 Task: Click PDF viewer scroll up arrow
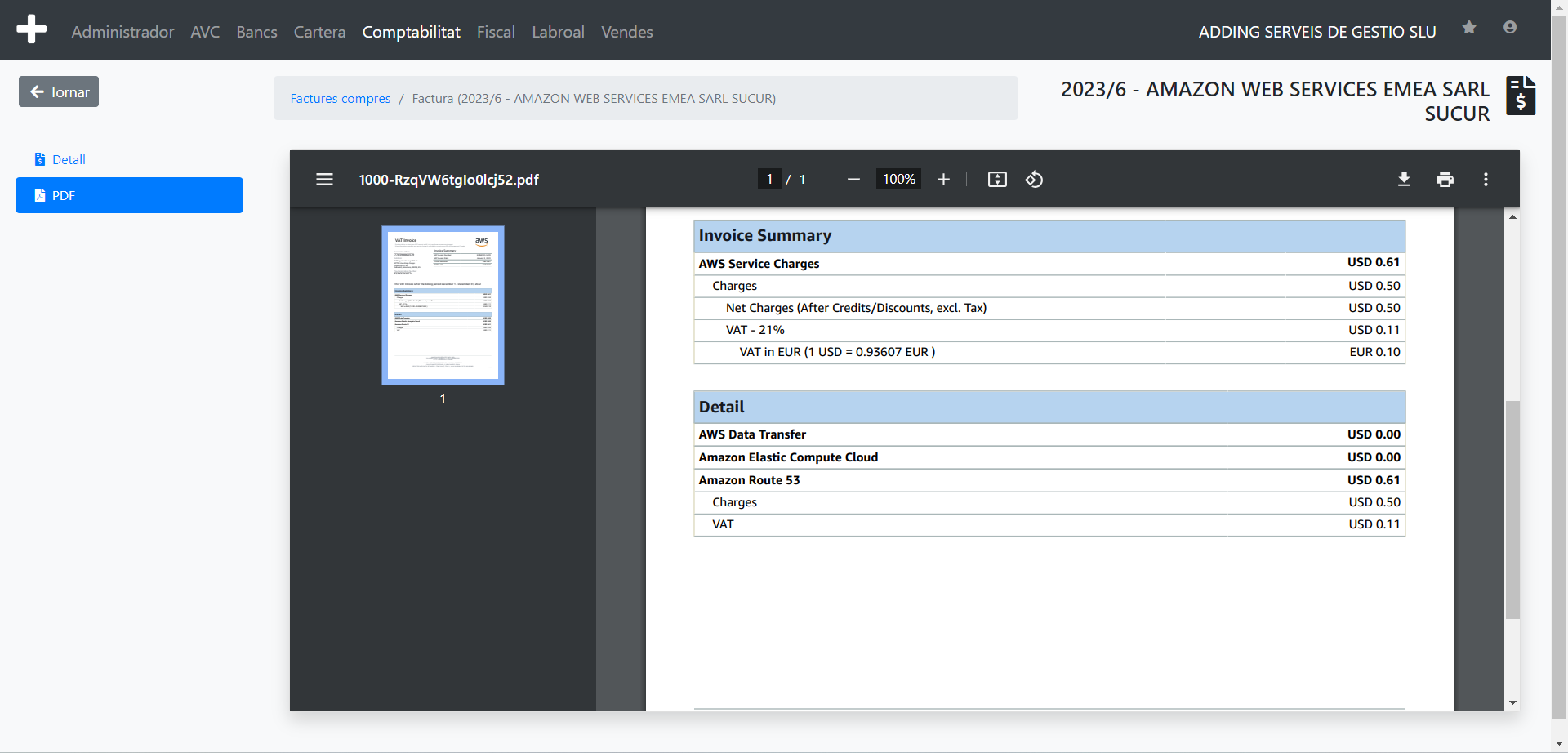pos(1512,216)
